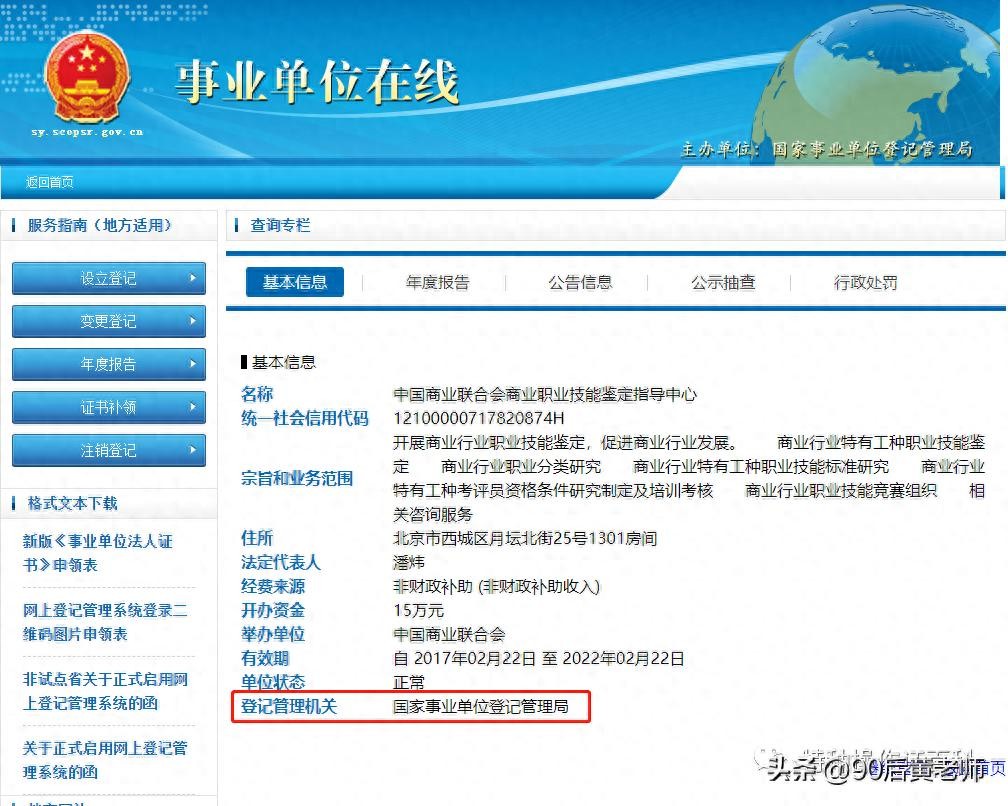
Task: Open the 年度报告 sidebar button
Action: 108,365
